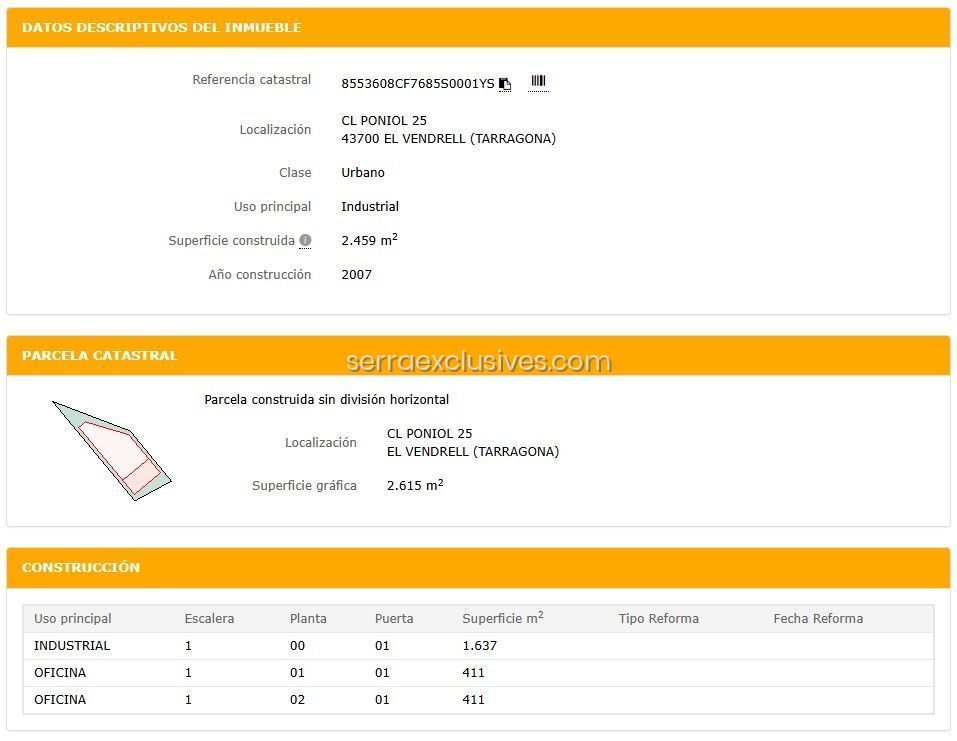
Task: Click OFICINA in the planta 01 row
Action: tap(60, 673)
